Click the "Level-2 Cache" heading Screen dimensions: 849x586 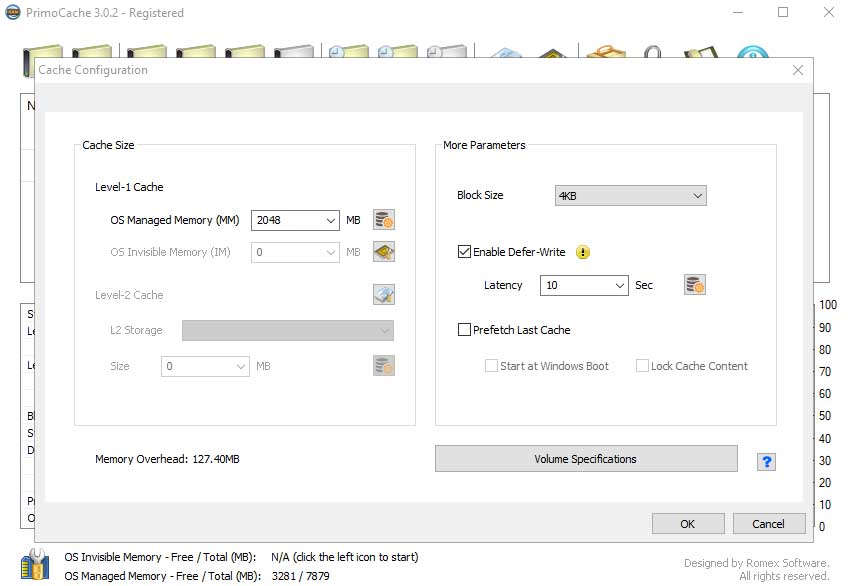(x=129, y=295)
